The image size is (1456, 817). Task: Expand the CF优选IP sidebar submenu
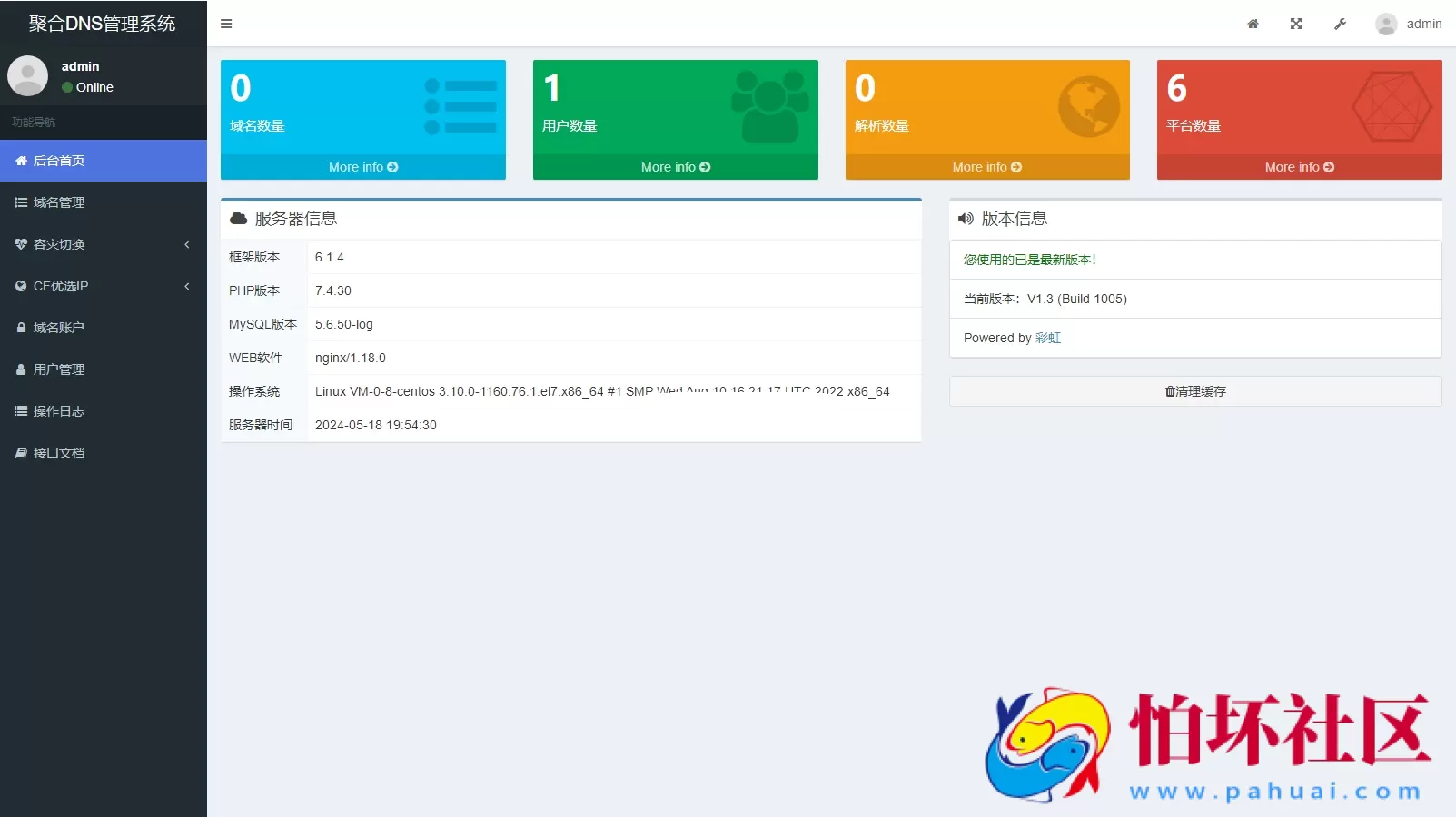[x=104, y=286]
